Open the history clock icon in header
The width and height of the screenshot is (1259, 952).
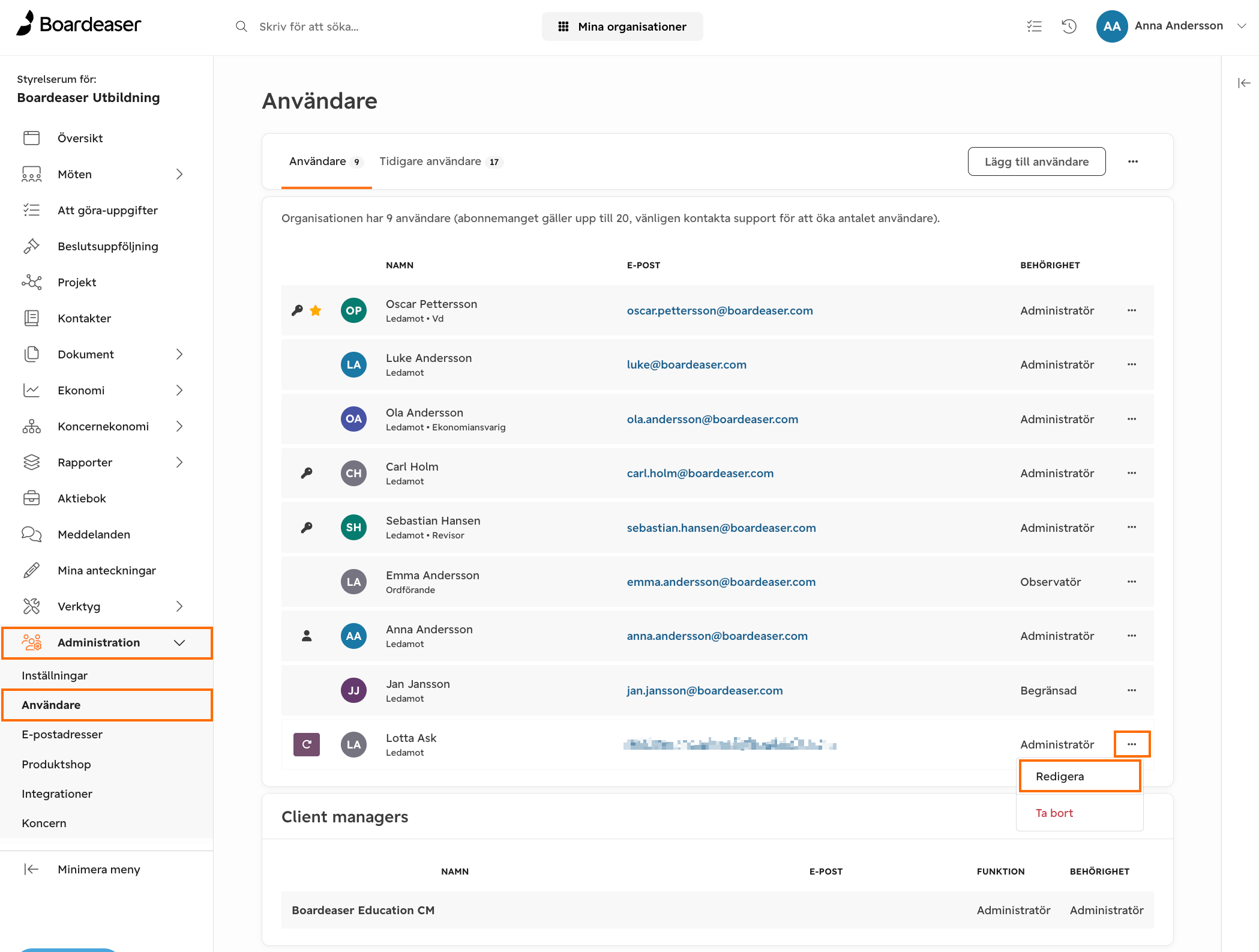[1069, 26]
